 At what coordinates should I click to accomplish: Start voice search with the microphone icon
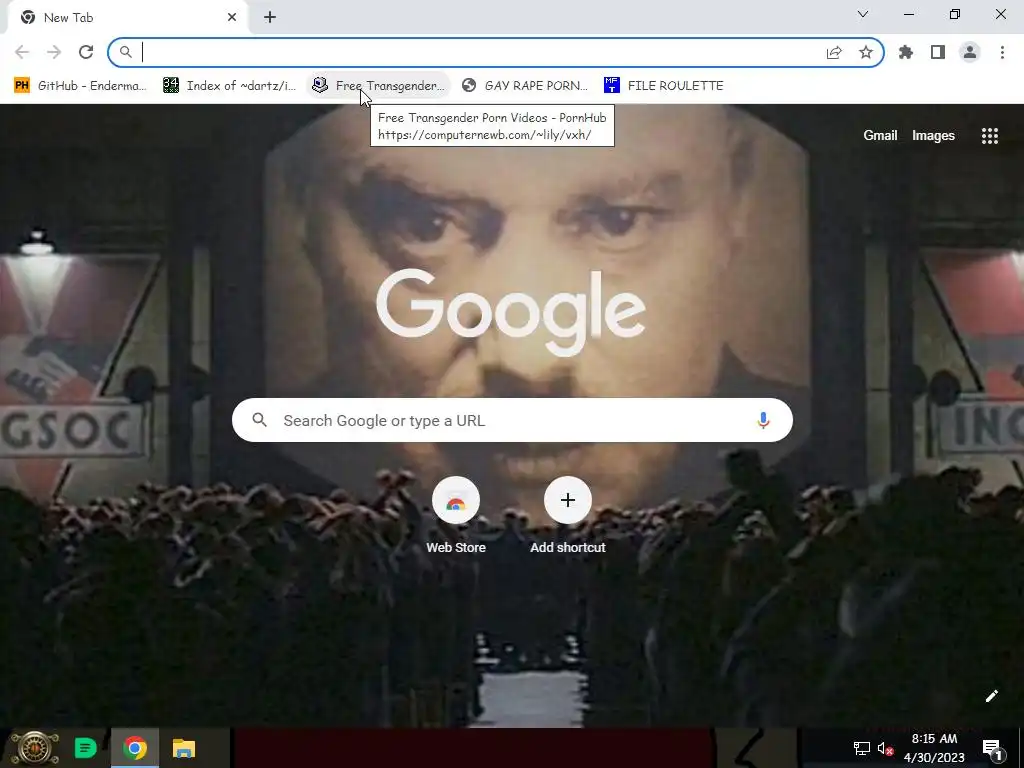click(x=763, y=420)
